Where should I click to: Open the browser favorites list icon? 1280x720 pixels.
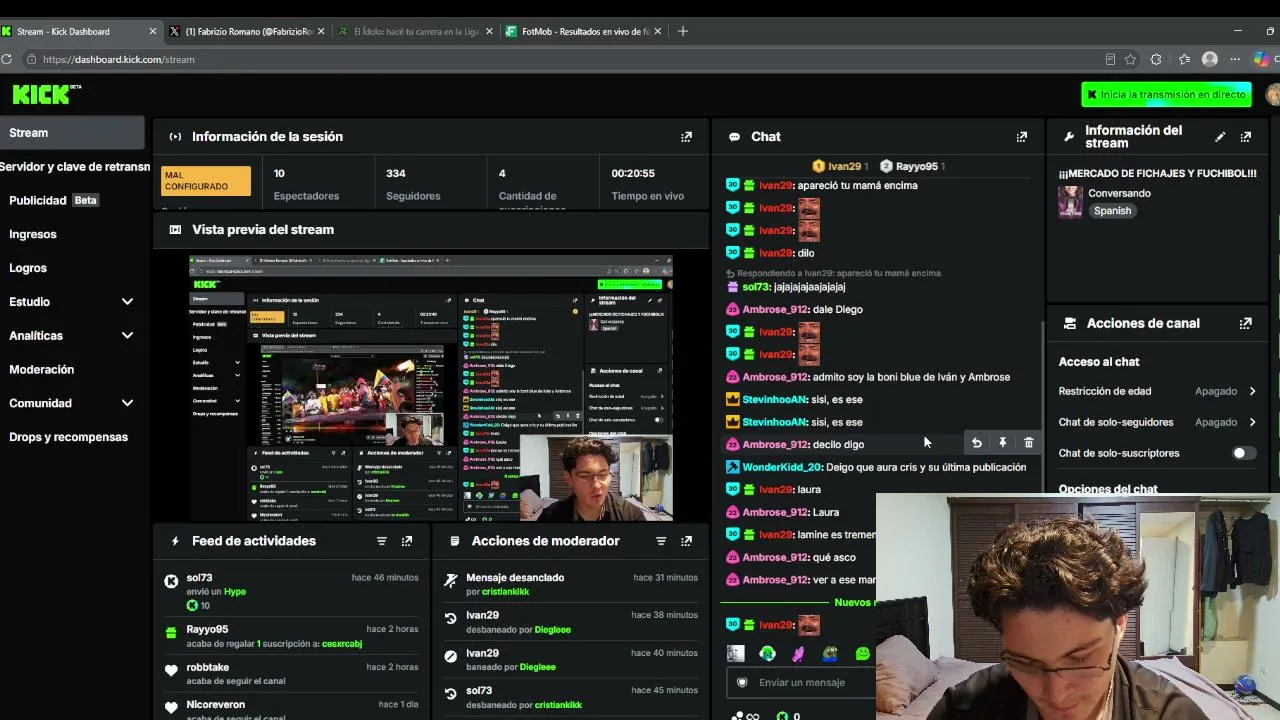tap(1184, 59)
